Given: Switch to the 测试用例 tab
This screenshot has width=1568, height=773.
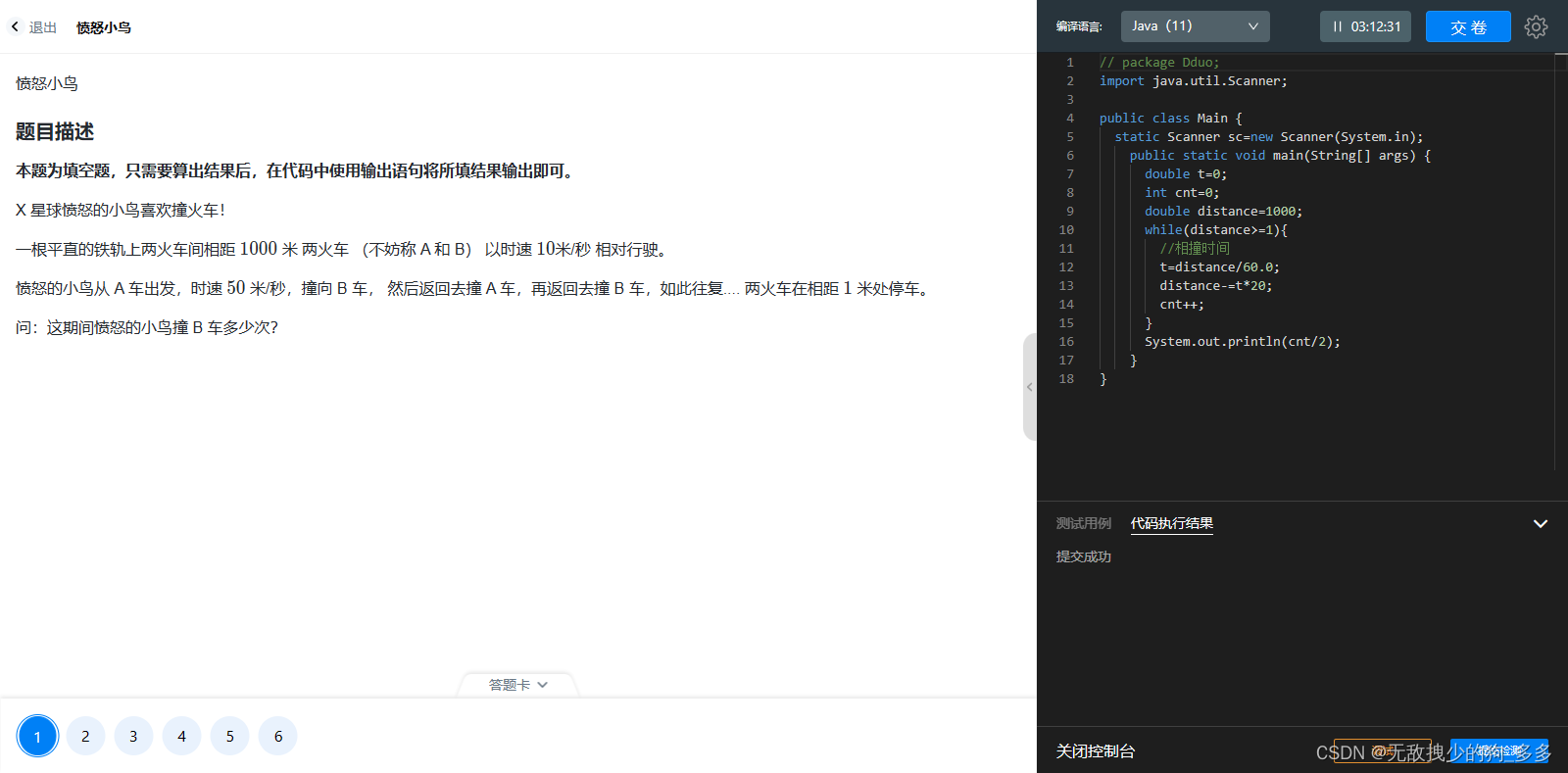Looking at the screenshot, I should point(1083,523).
